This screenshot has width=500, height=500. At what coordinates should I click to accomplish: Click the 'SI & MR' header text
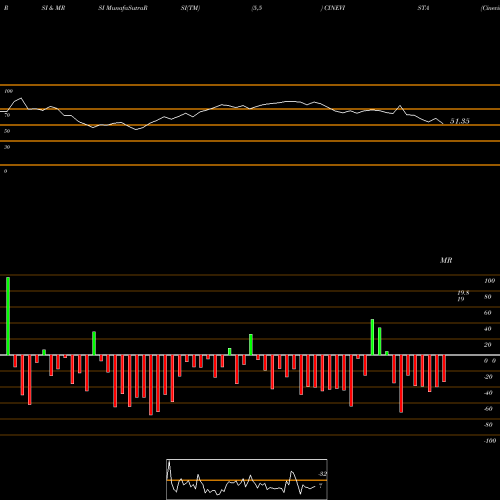(53, 8)
